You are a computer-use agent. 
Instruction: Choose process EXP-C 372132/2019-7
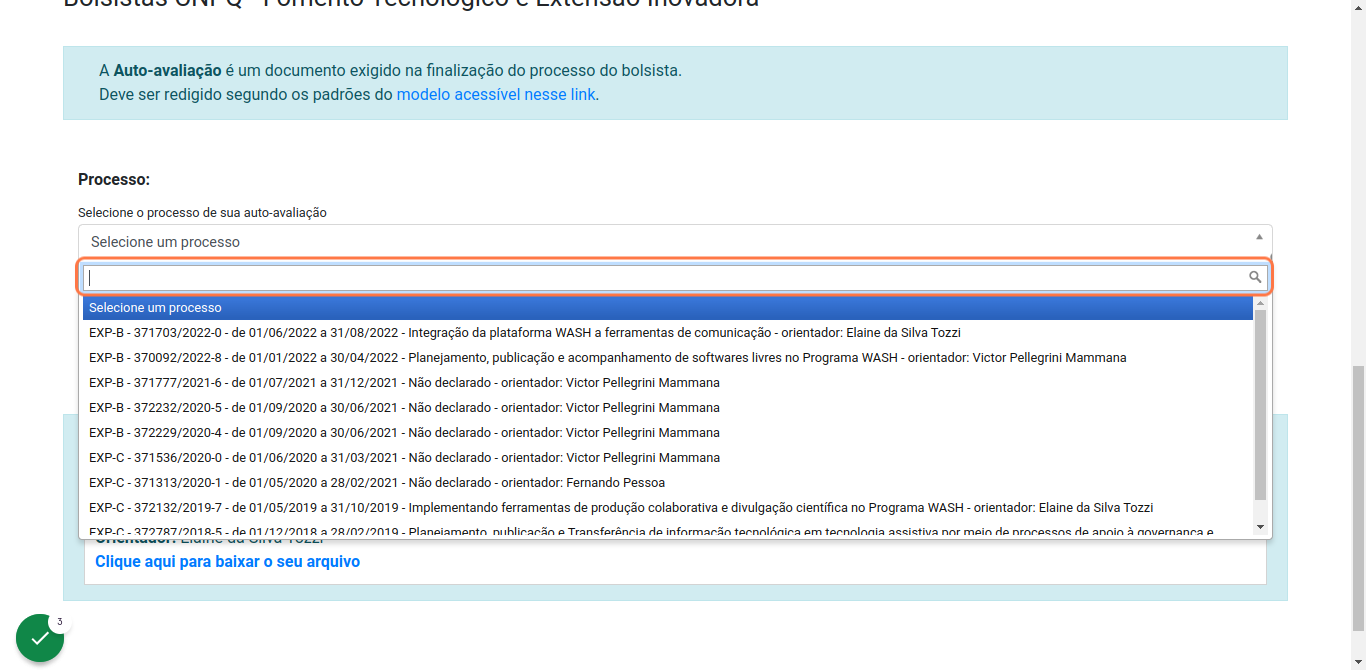(x=667, y=508)
